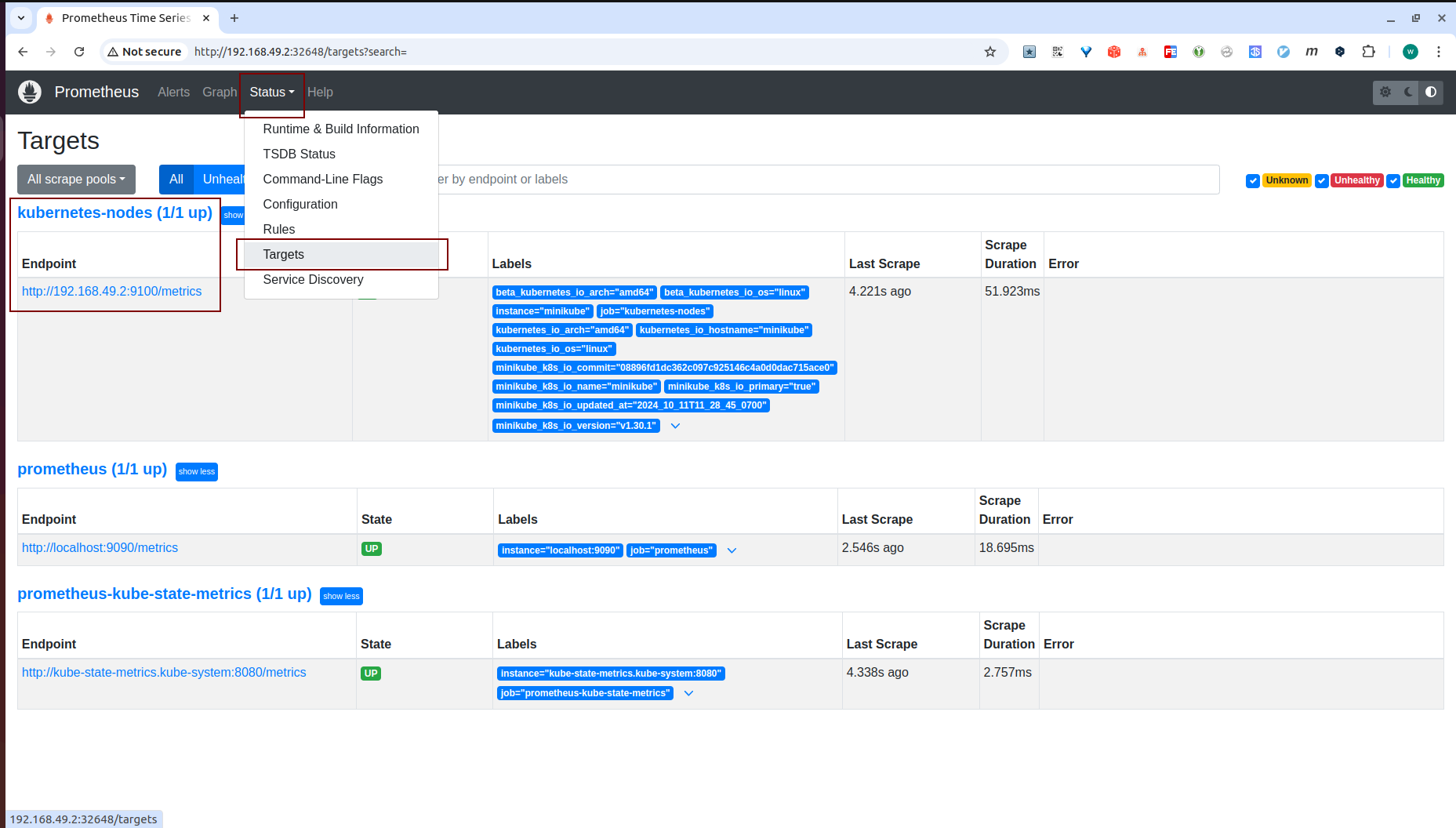Select the light theme sun icon
The height and width of the screenshot is (828, 1456).
click(1385, 92)
